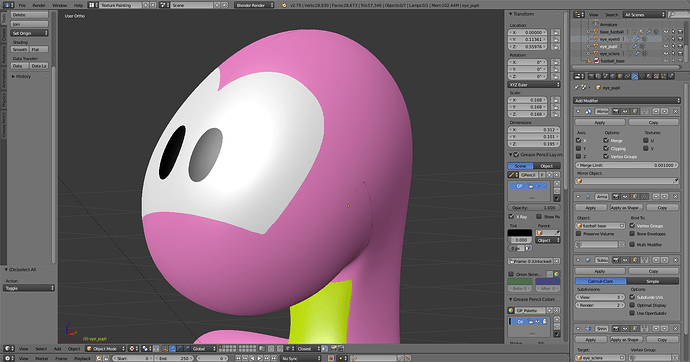Switch grease pencil source to Scene
The image size is (690, 362).
[521, 166]
